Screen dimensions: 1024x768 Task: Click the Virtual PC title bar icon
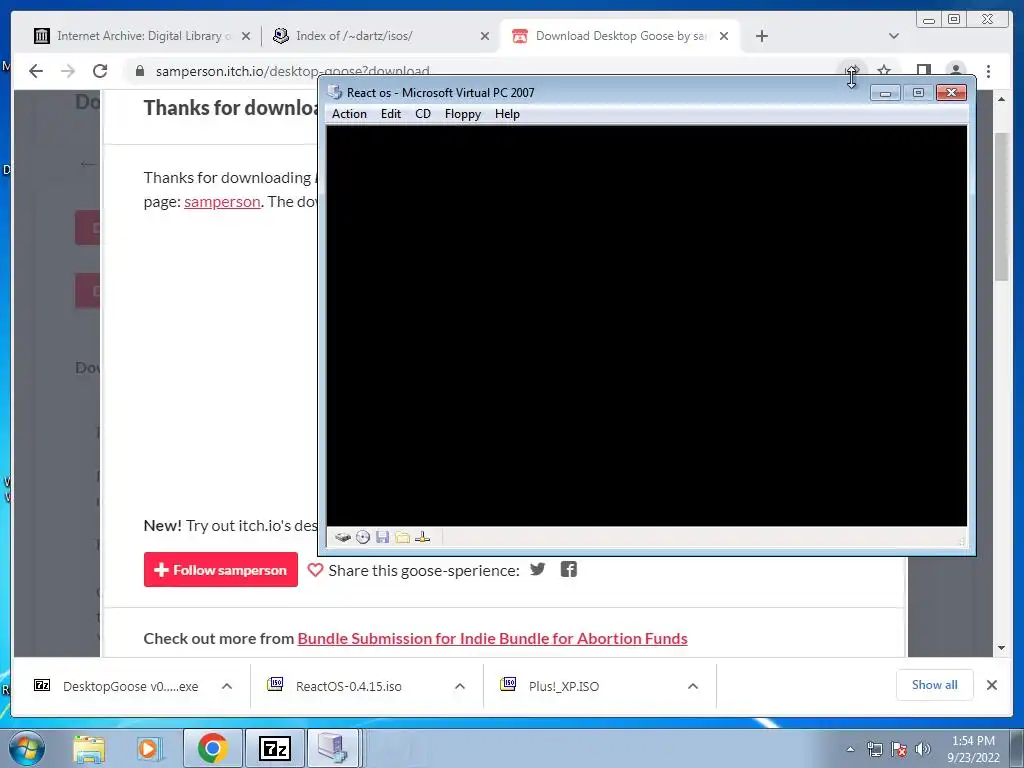pos(335,92)
